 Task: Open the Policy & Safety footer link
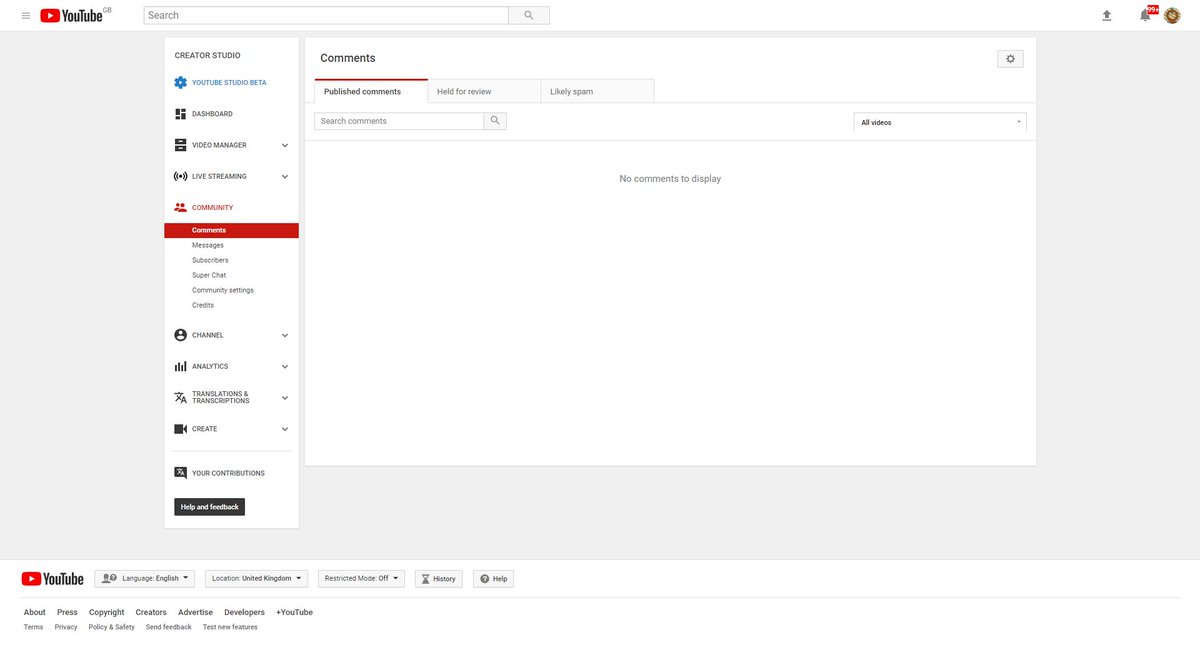[112, 627]
